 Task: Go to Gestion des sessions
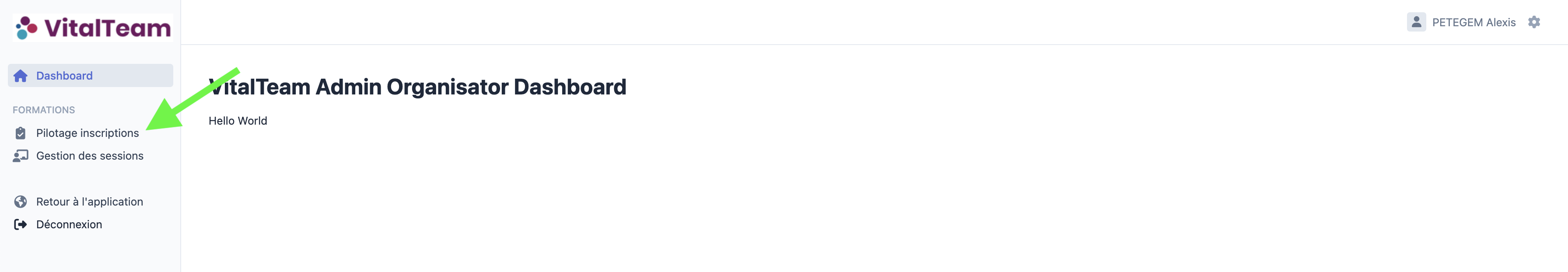point(90,157)
